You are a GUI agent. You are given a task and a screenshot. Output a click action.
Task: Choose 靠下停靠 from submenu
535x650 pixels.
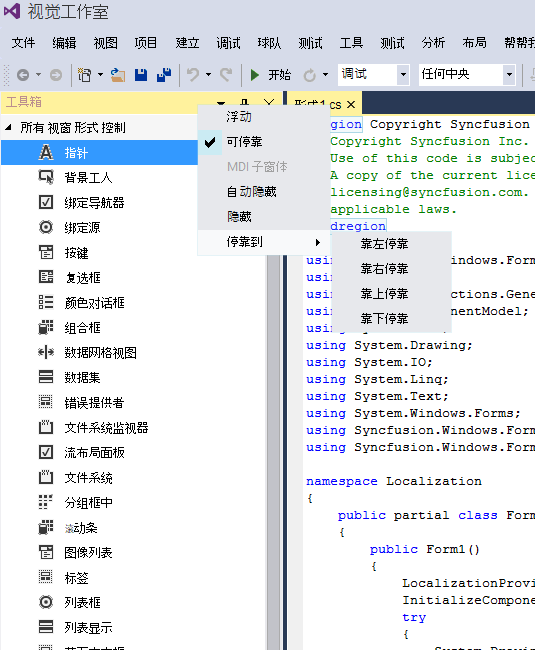(391, 318)
